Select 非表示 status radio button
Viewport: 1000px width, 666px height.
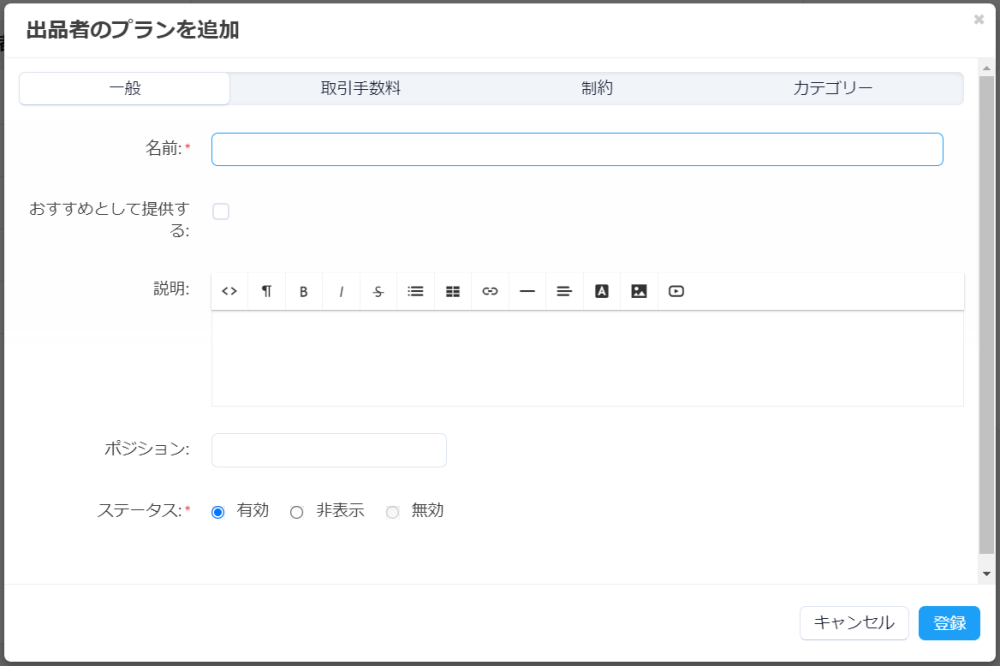click(x=297, y=512)
